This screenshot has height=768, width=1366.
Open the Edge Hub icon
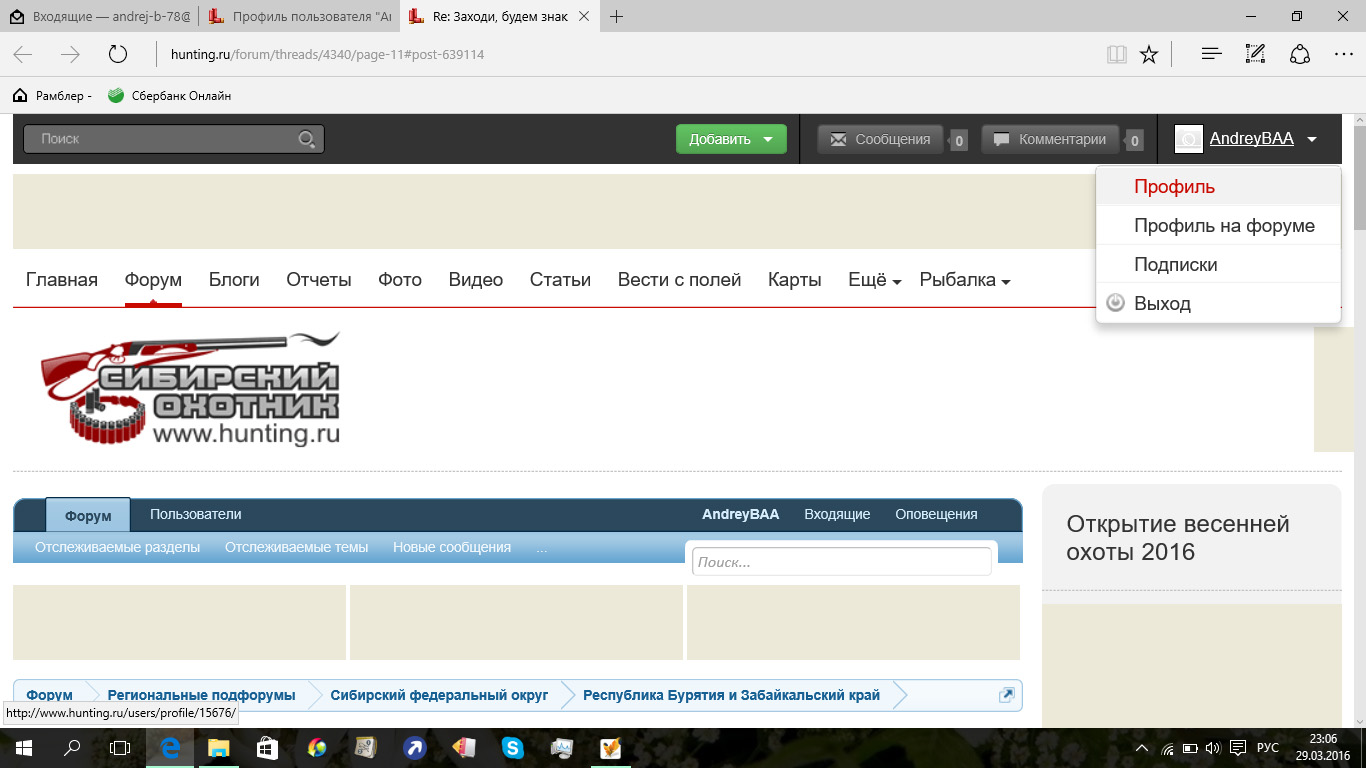pos(1211,54)
